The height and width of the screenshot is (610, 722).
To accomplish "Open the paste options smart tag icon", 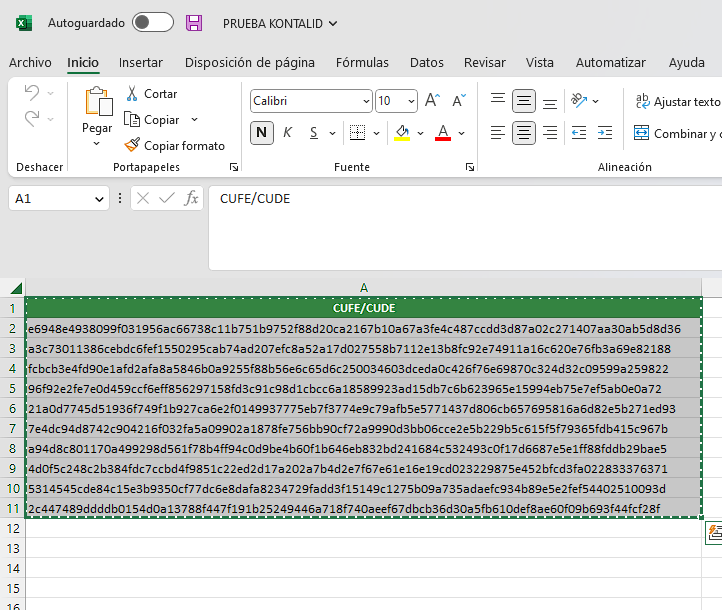I will 714,533.
